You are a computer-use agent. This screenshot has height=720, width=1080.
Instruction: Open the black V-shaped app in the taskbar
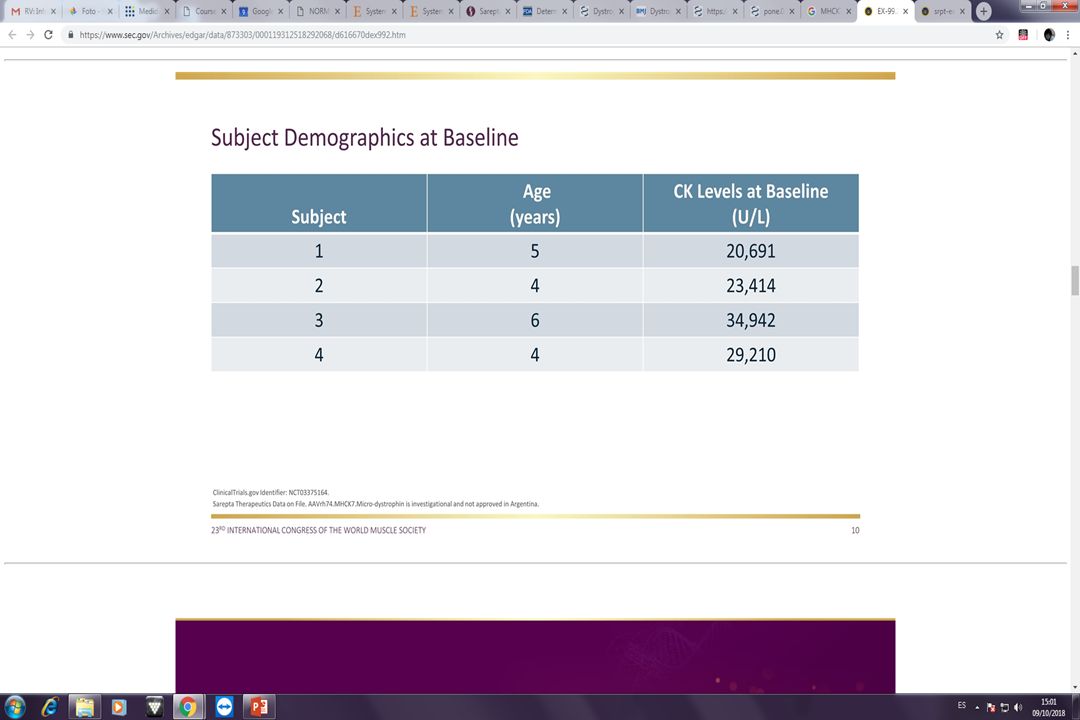coord(154,706)
